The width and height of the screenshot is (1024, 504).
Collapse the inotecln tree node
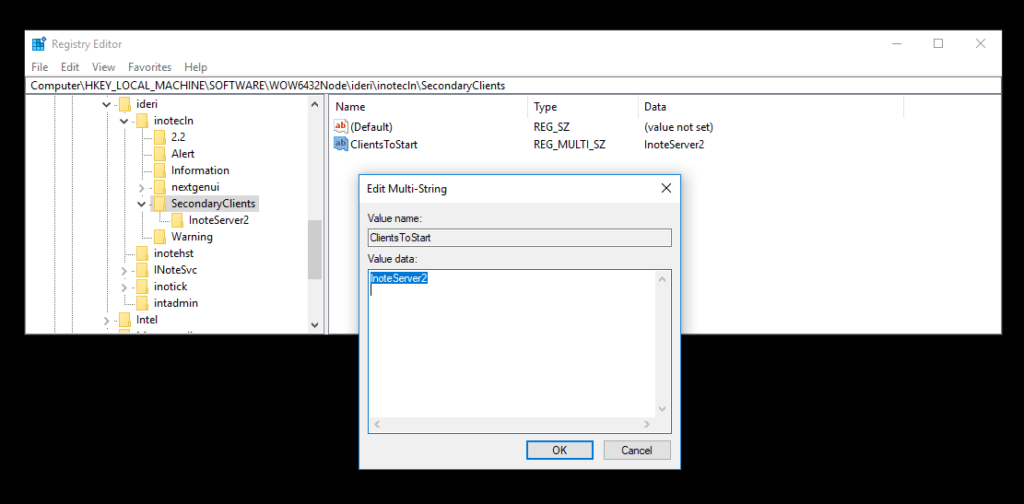124,121
